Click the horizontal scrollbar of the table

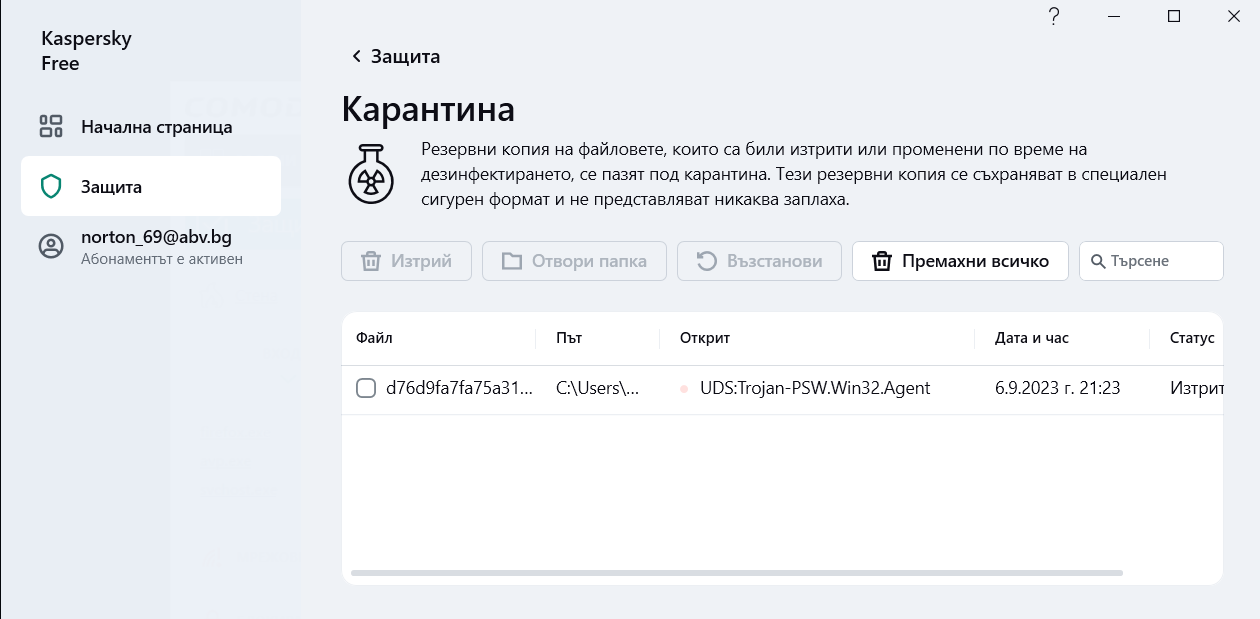[x=737, y=573]
